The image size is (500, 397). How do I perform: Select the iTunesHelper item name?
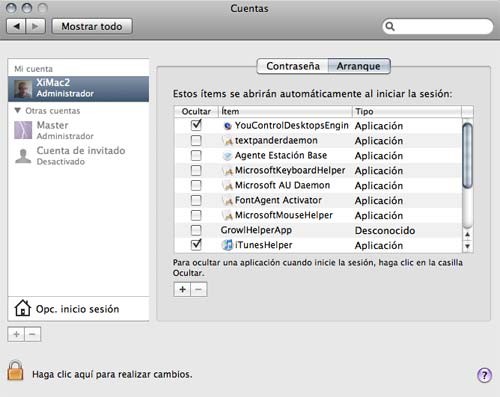coord(263,245)
